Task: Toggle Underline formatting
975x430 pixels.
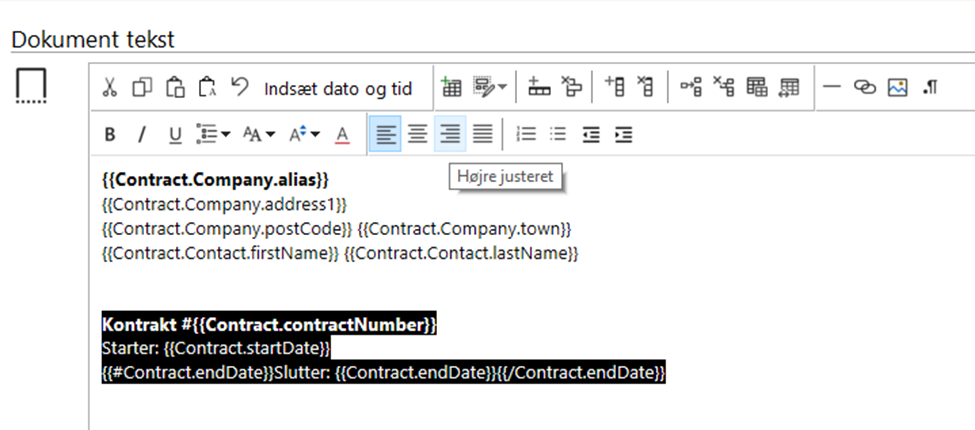Action: click(x=175, y=134)
